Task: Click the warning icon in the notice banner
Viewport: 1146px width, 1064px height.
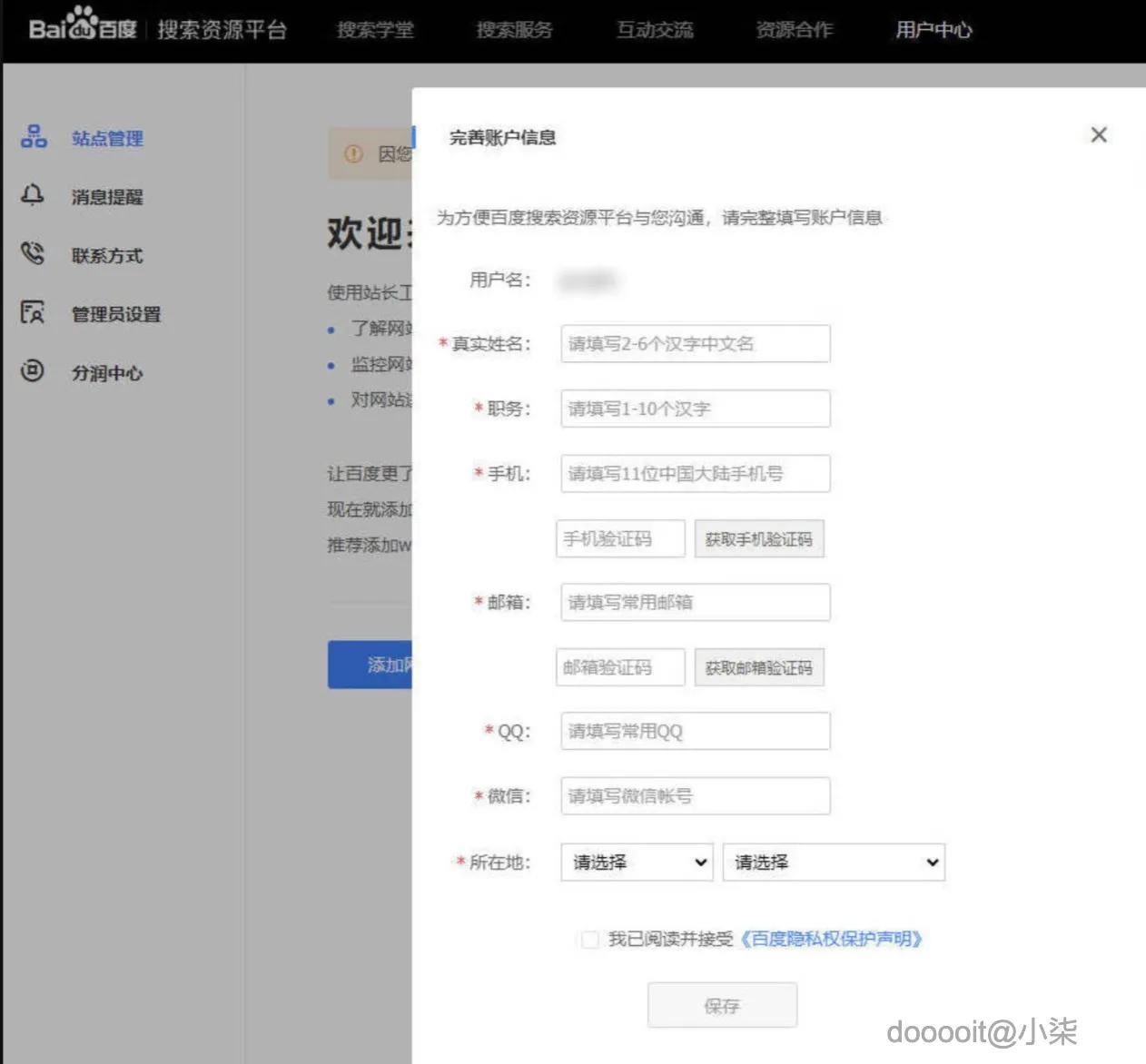Action: [x=352, y=154]
